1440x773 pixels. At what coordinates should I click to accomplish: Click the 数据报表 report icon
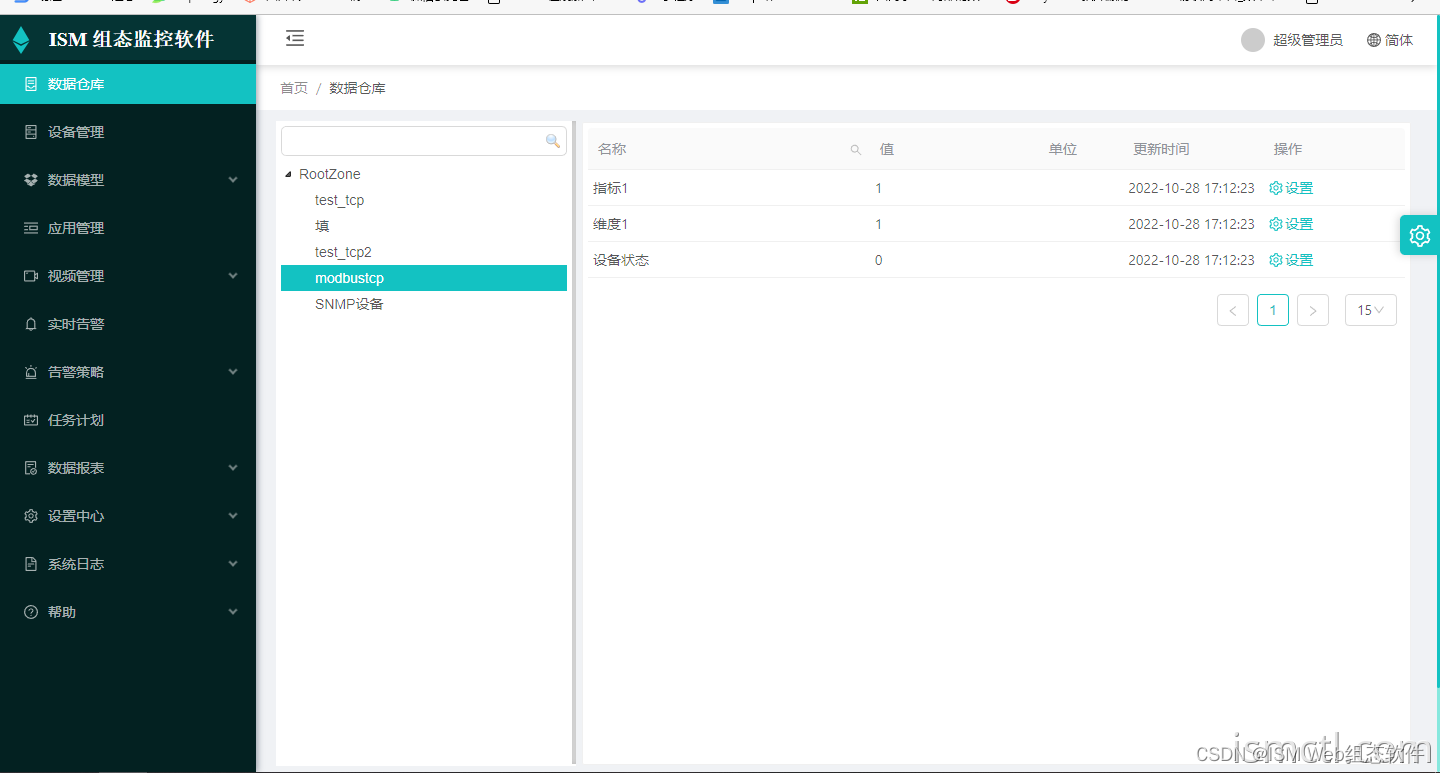(x=31, y=468)
